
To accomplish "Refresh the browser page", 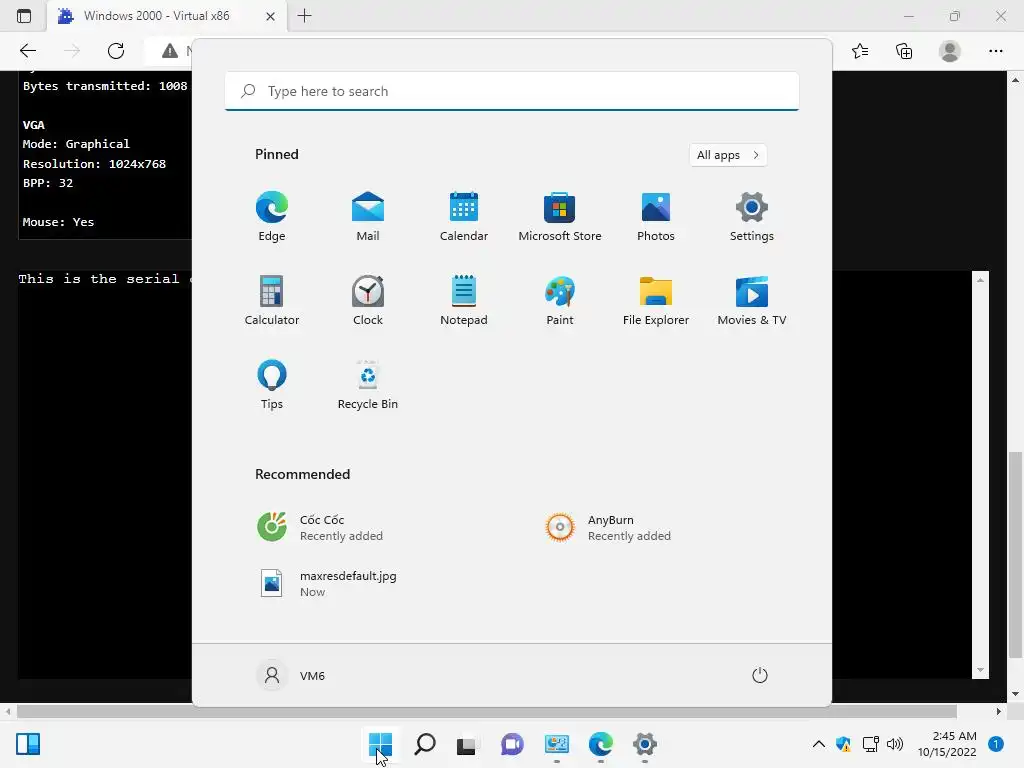I will click(x=116, y=51).
